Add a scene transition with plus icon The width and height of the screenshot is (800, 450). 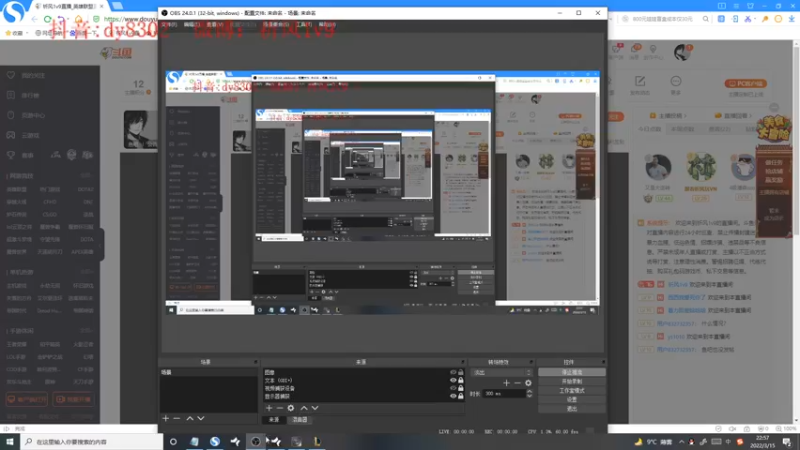pos(506,383)
